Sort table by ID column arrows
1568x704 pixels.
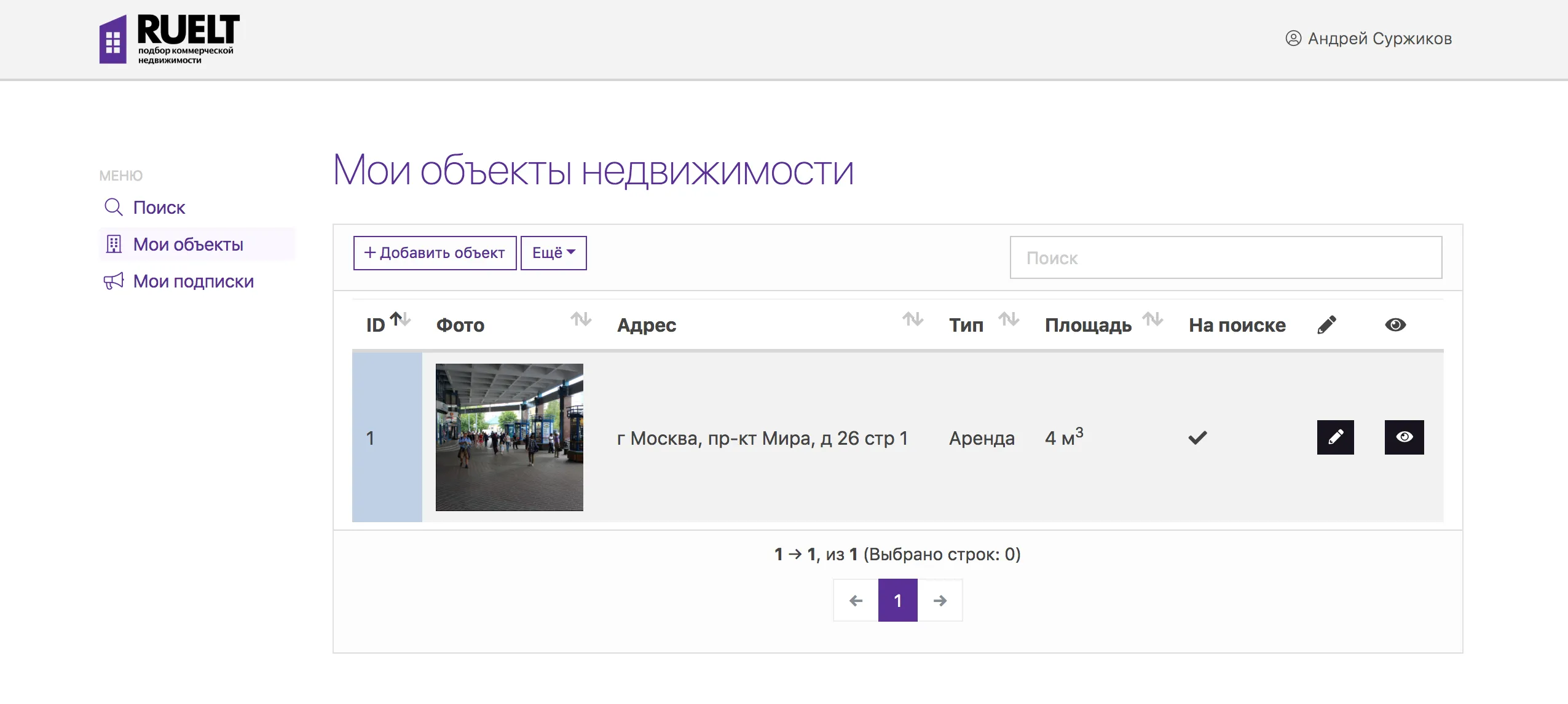(x=401, y=319)
